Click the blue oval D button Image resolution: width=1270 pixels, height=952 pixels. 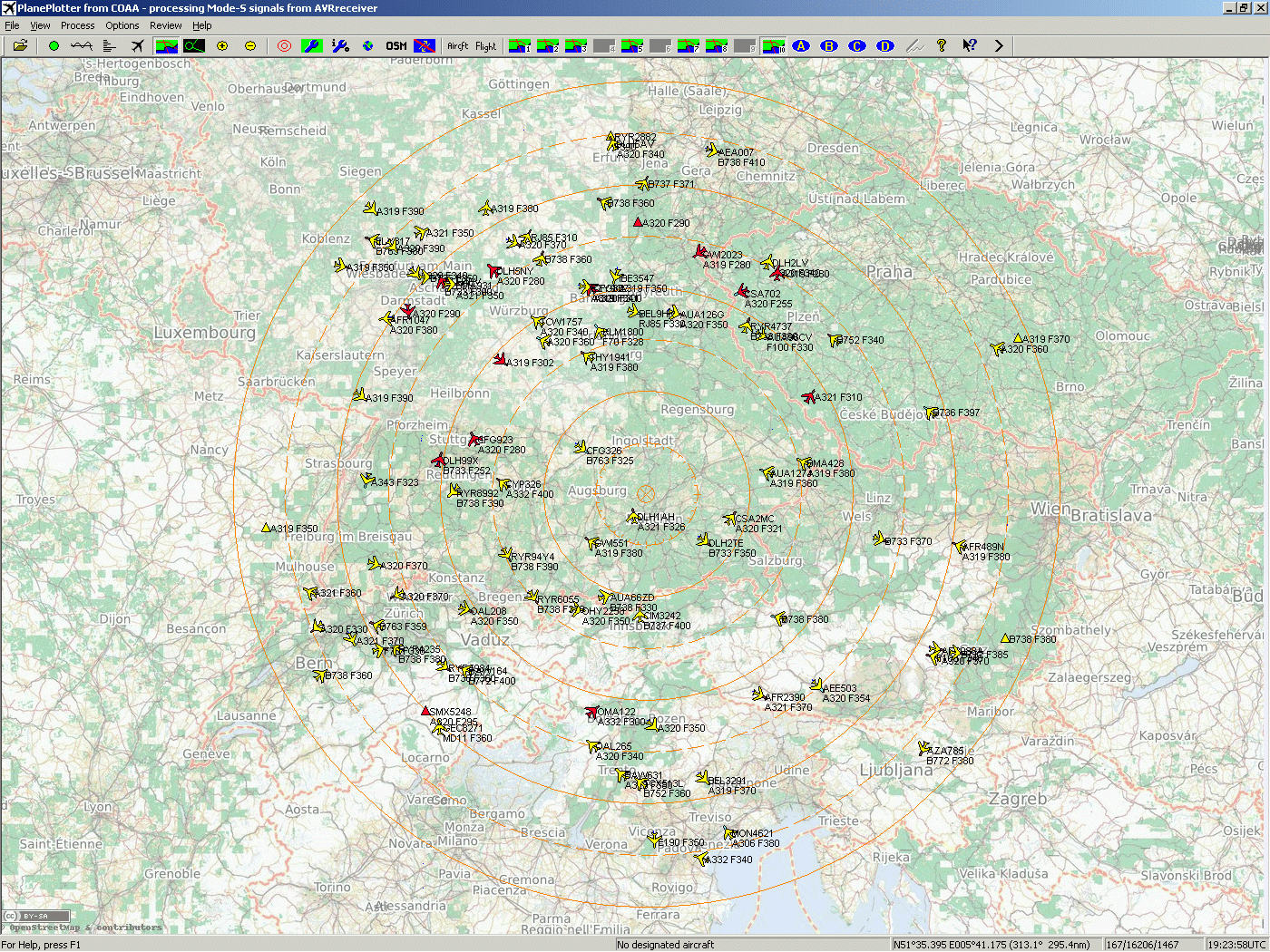point(885,45)
